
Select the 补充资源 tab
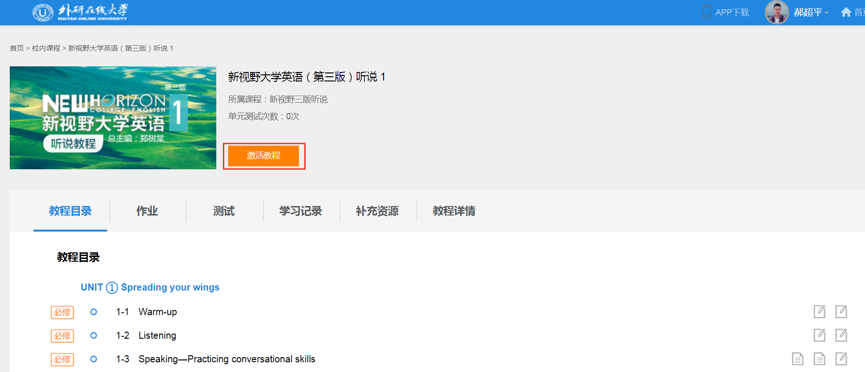[377, 211]
